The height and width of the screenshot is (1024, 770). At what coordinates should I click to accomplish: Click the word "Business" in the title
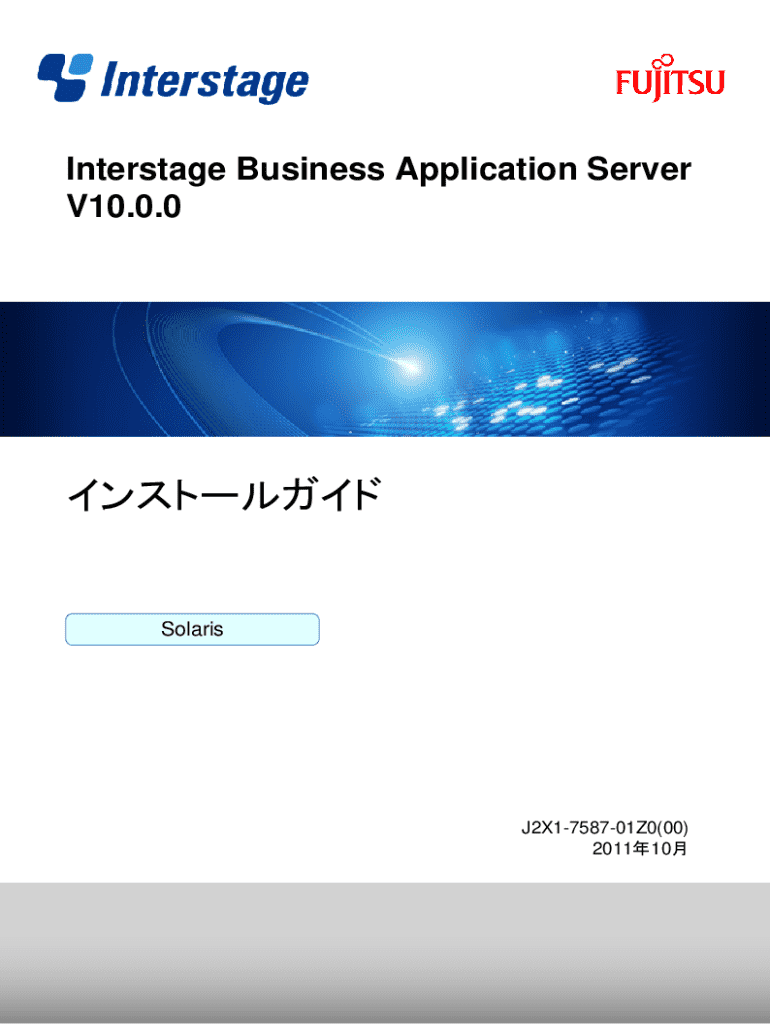[310, 170]
